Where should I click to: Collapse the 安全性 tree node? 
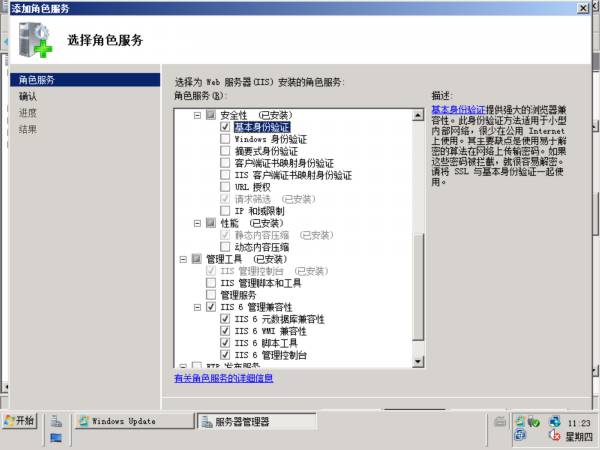(197, 115)
